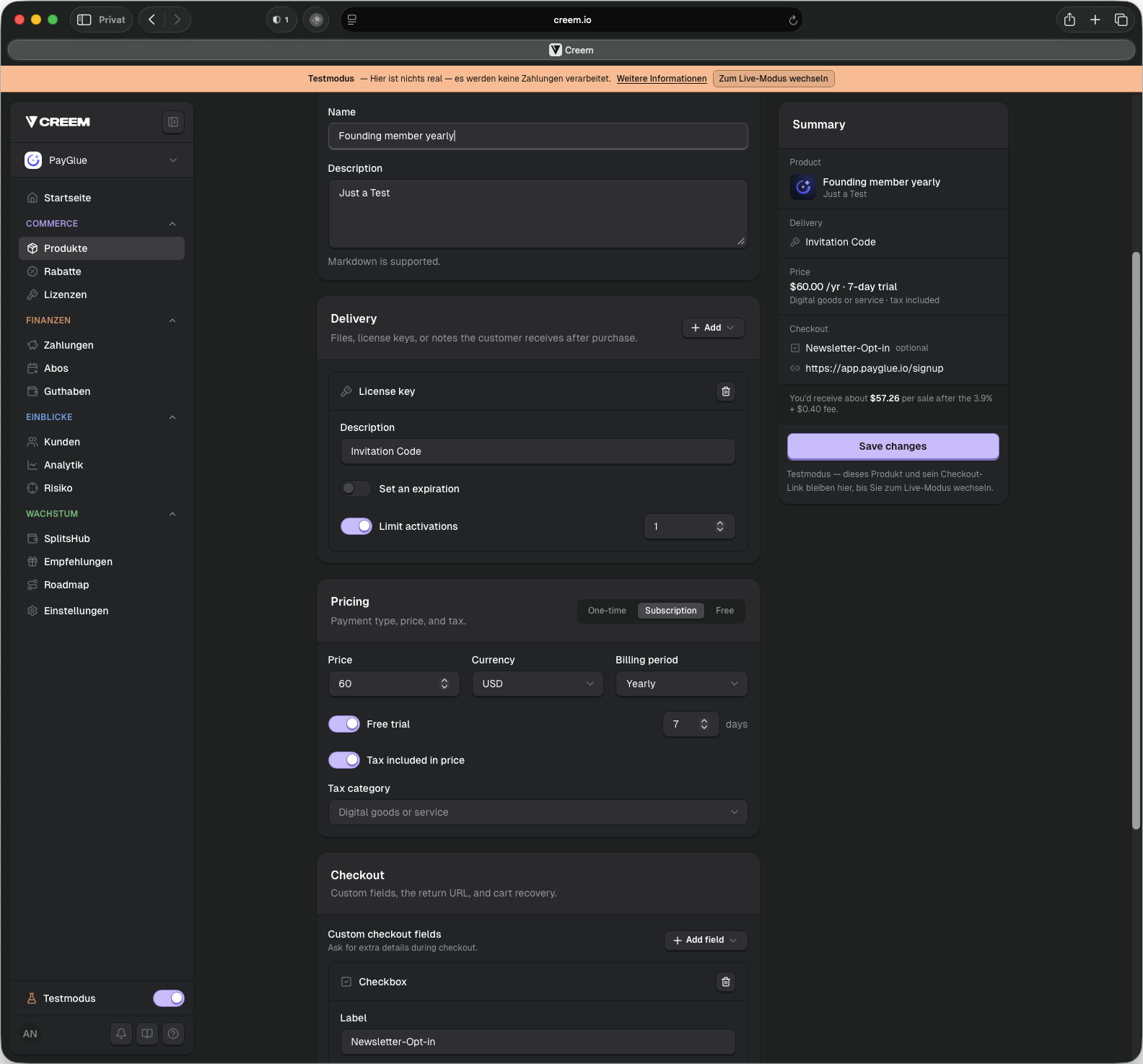Open documentation book icon
The image size is (1143, 1064).
pos(147,1034)
